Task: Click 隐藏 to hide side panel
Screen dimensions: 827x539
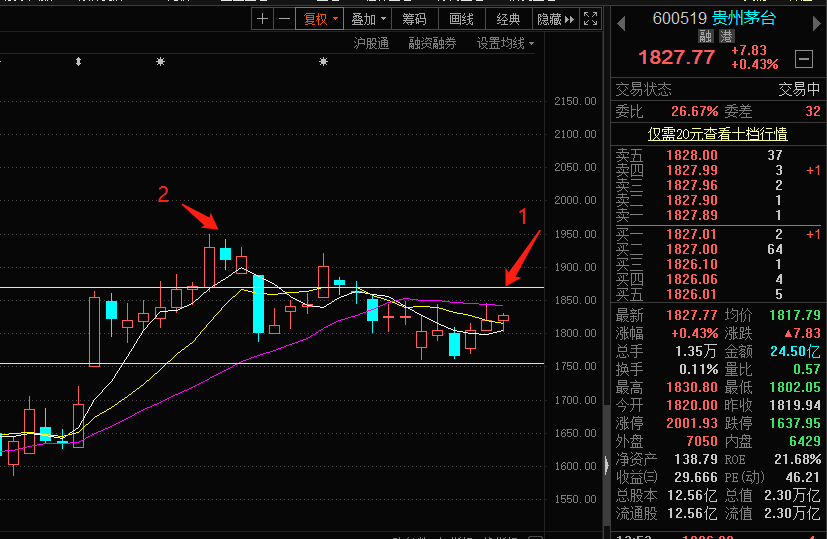Action: (x=555, y=19)
